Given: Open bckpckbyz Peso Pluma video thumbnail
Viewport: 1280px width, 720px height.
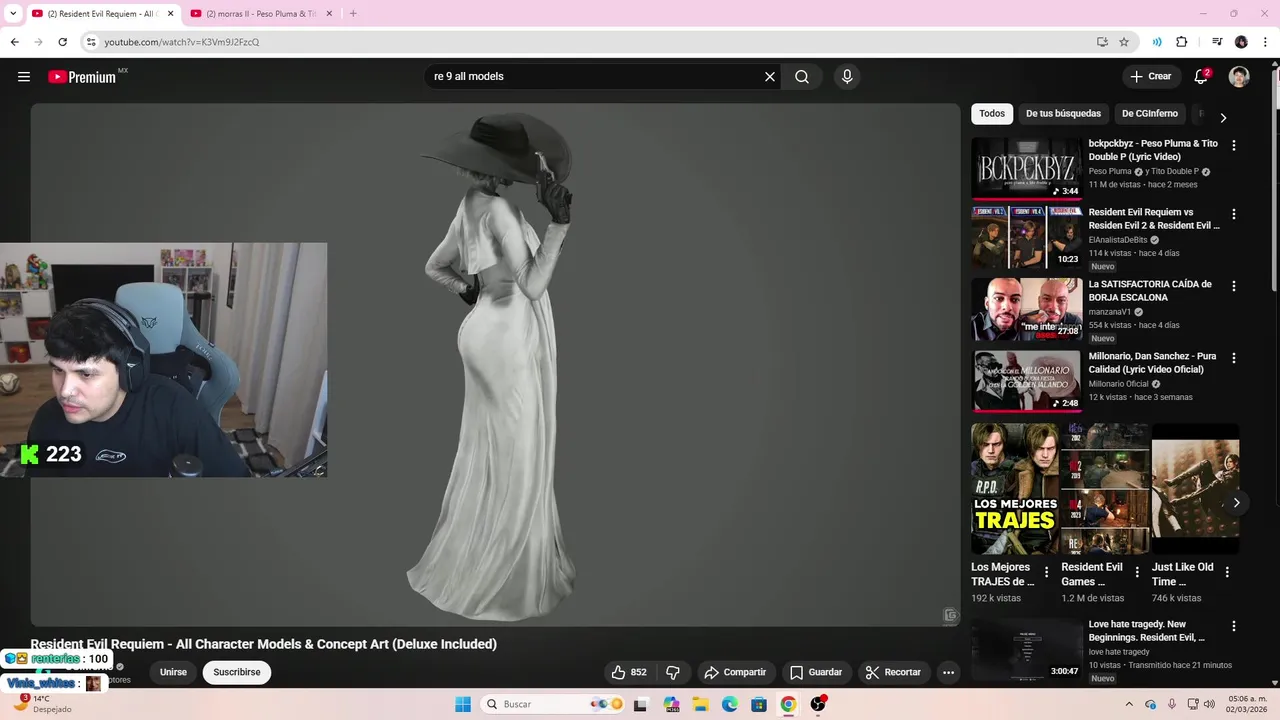Looking at the screenshot, I should (1027, 169).
